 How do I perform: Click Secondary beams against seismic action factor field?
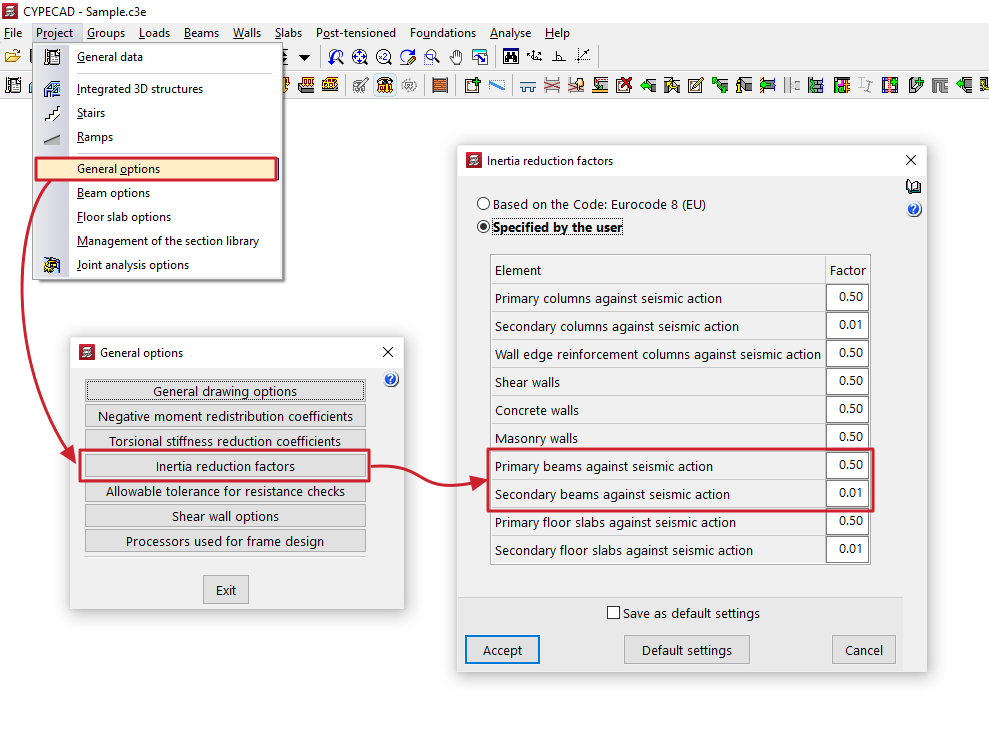click(847, 493)
